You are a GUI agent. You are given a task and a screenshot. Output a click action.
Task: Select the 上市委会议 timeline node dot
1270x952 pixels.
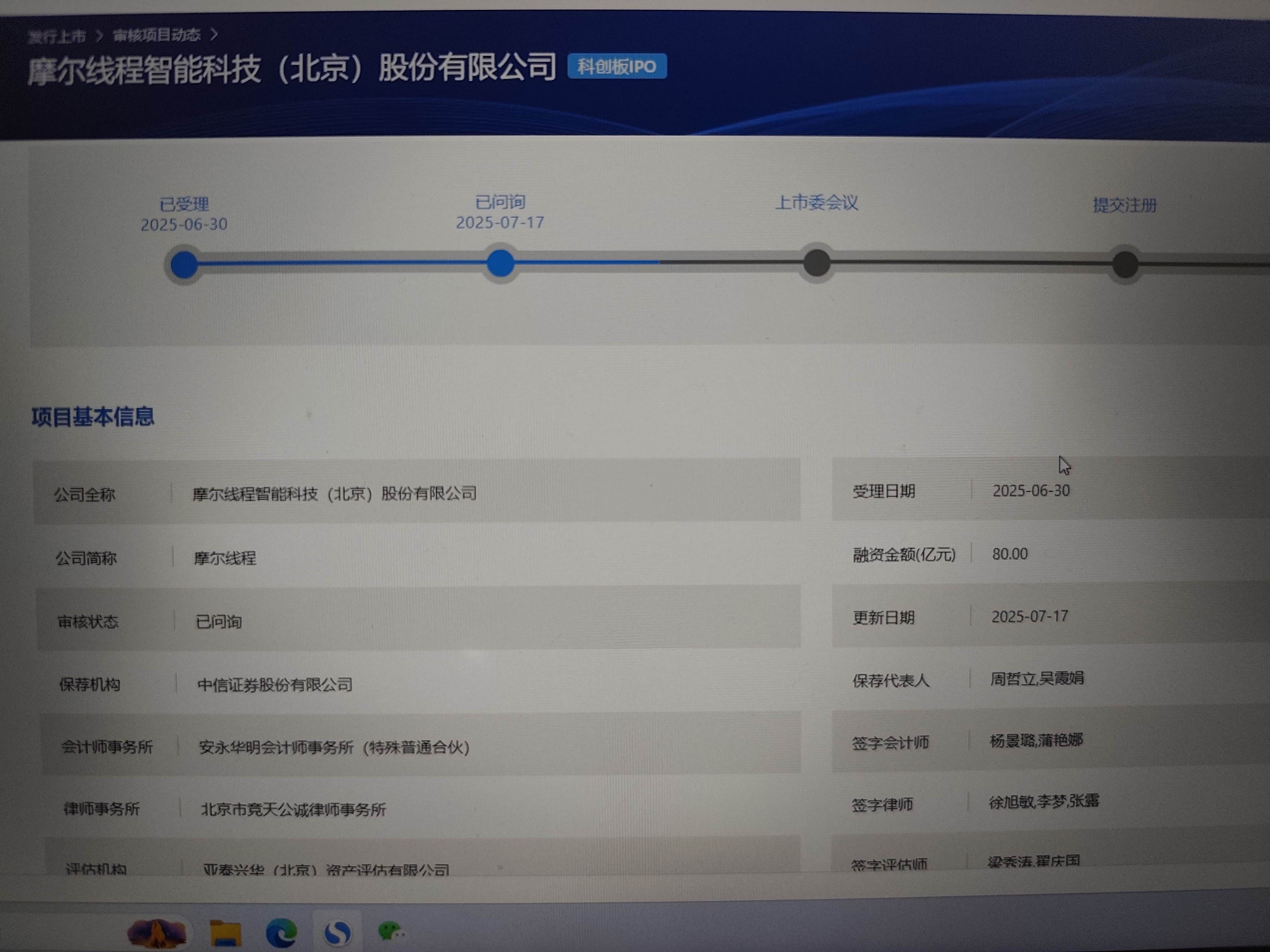pos(817,263)
